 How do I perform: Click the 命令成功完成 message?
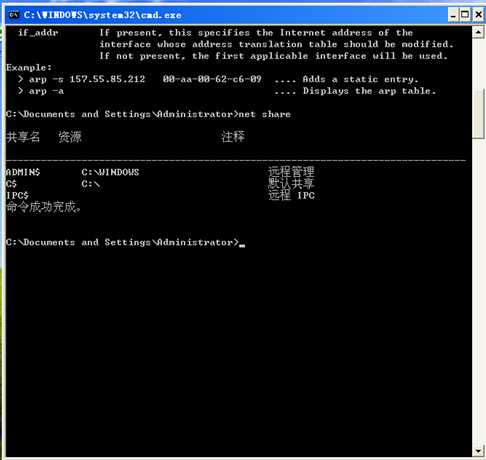(x=43, y=207)
